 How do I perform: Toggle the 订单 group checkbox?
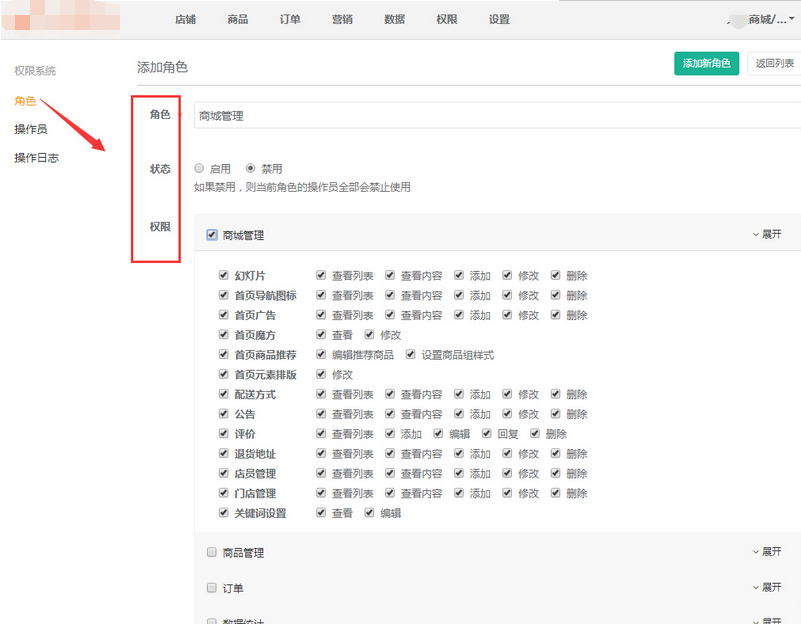(212, 588)
